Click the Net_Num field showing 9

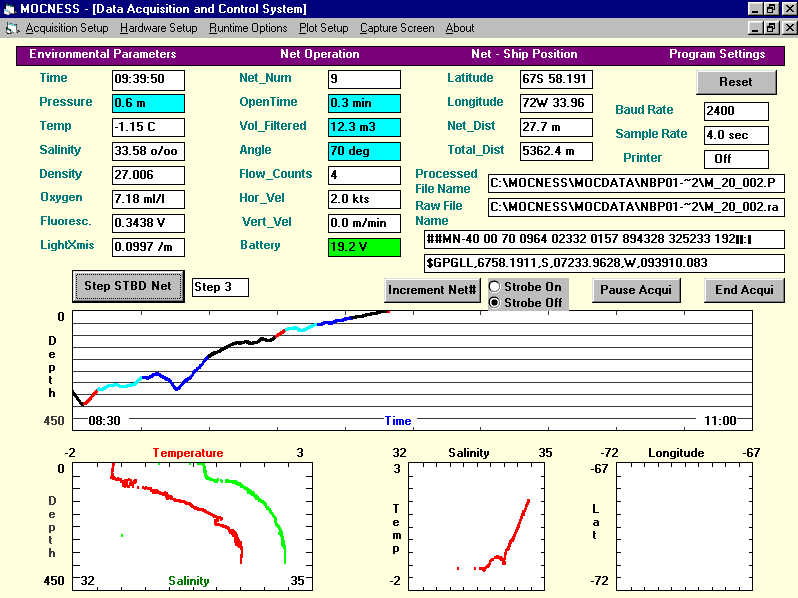364,79
